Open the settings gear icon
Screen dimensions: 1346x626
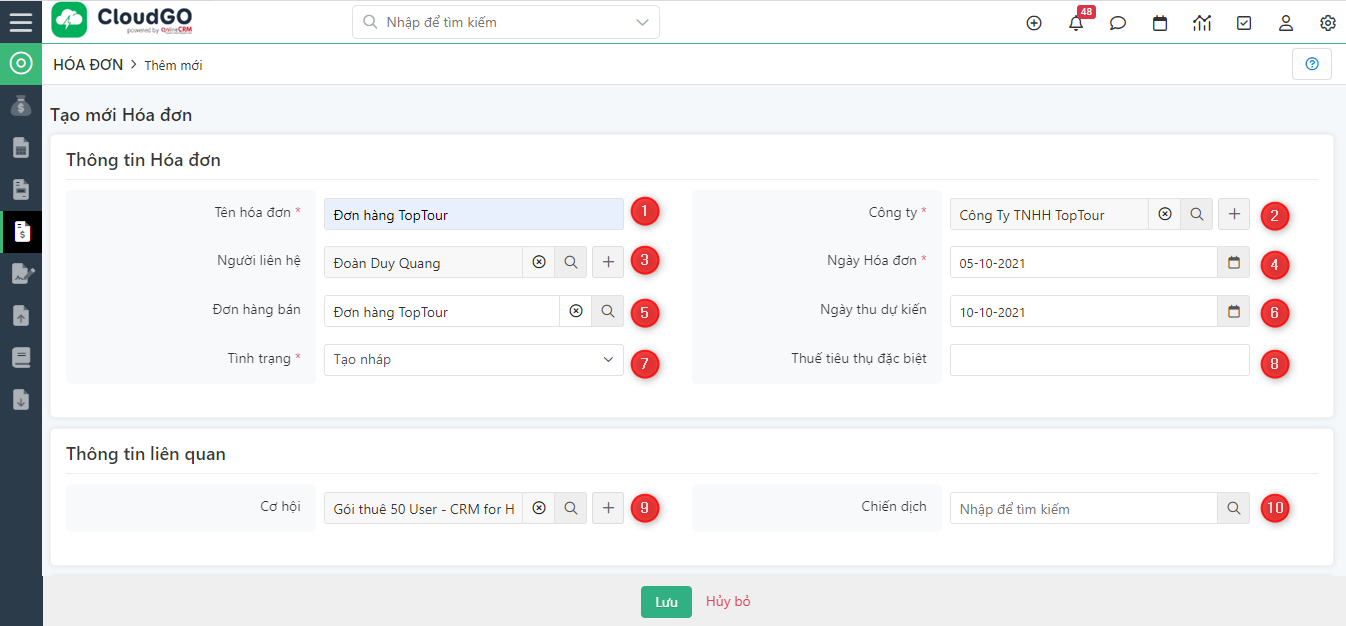pos(1328,23)
